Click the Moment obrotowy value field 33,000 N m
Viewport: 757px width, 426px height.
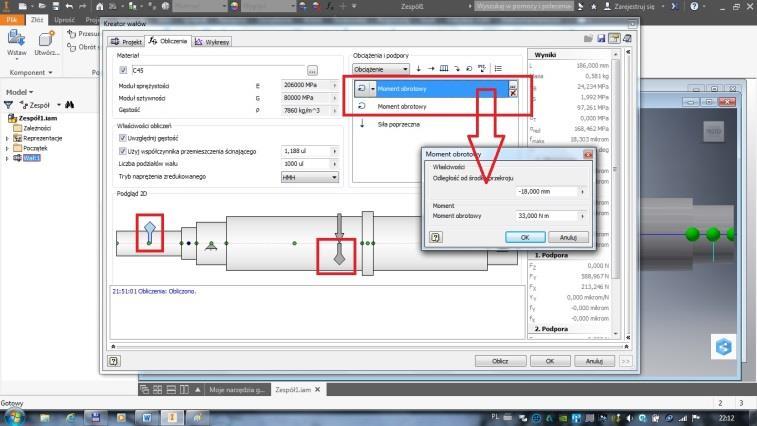pos(546,216)
